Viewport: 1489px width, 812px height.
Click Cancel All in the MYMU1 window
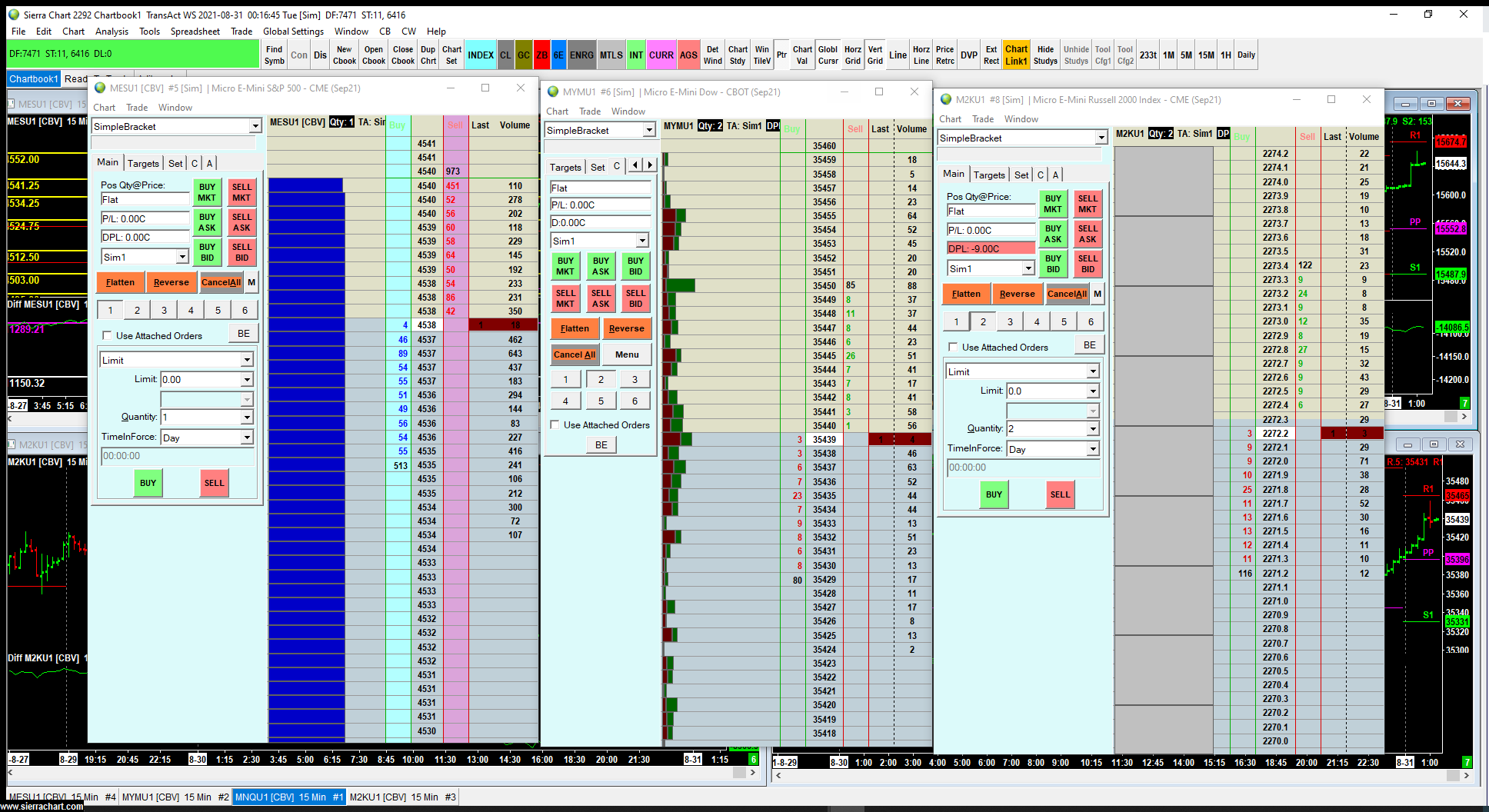pos(575,354)
